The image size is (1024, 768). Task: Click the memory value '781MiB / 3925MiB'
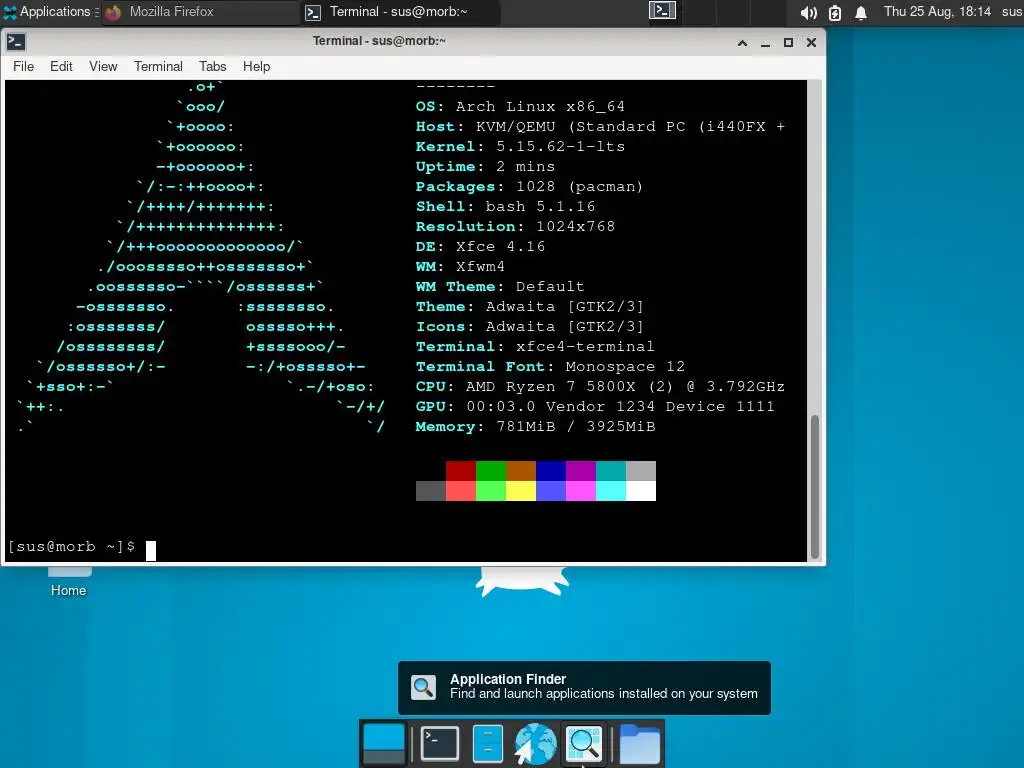[x=575, y=426]
